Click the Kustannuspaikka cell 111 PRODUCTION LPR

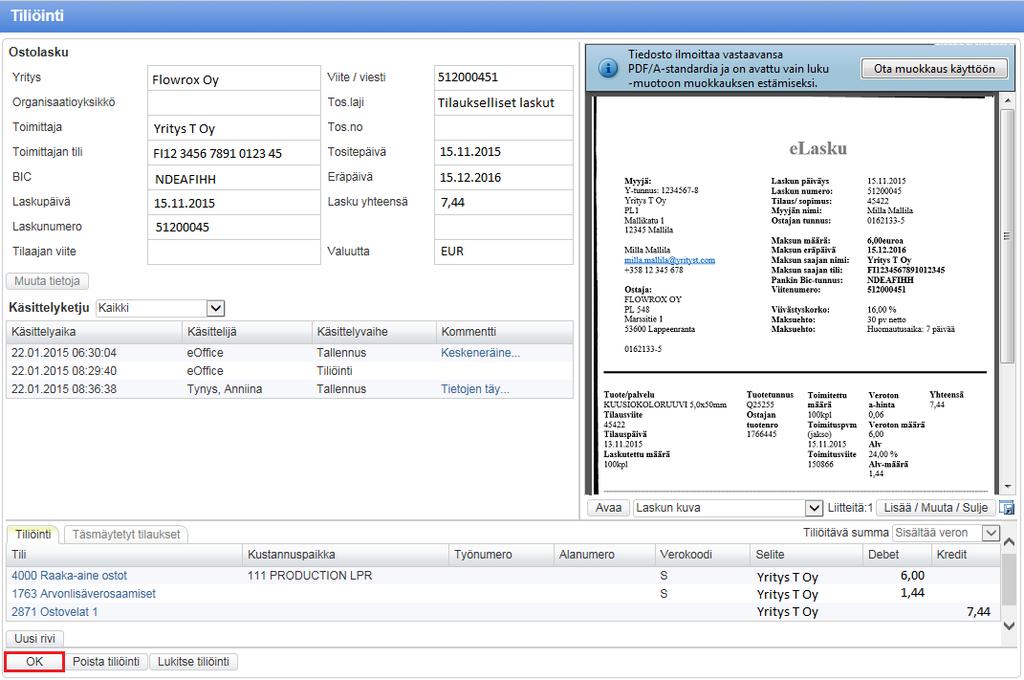(x=310, y=575)
